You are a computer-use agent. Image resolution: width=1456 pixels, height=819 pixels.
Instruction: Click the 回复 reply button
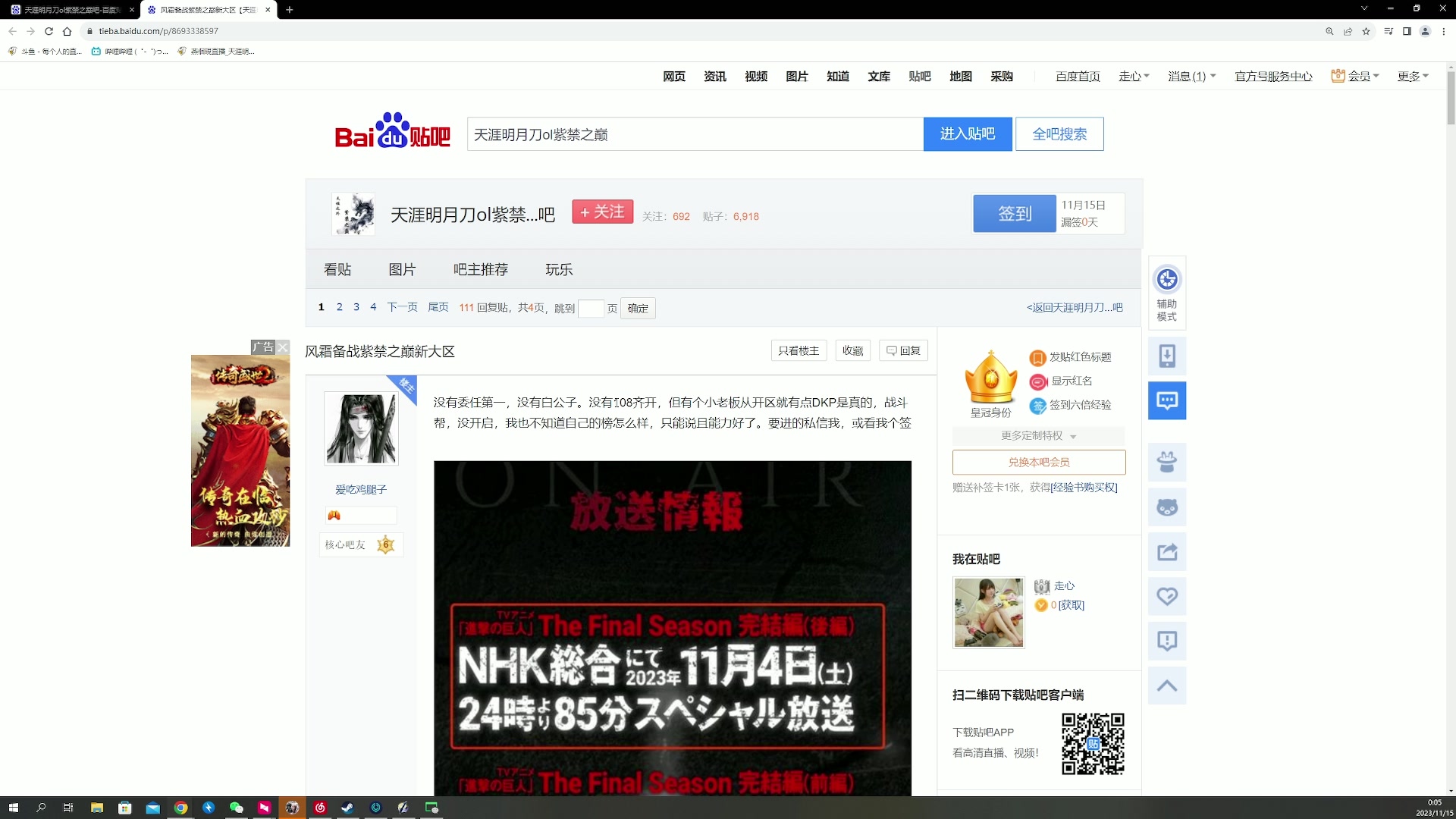(x=903, y=350)
